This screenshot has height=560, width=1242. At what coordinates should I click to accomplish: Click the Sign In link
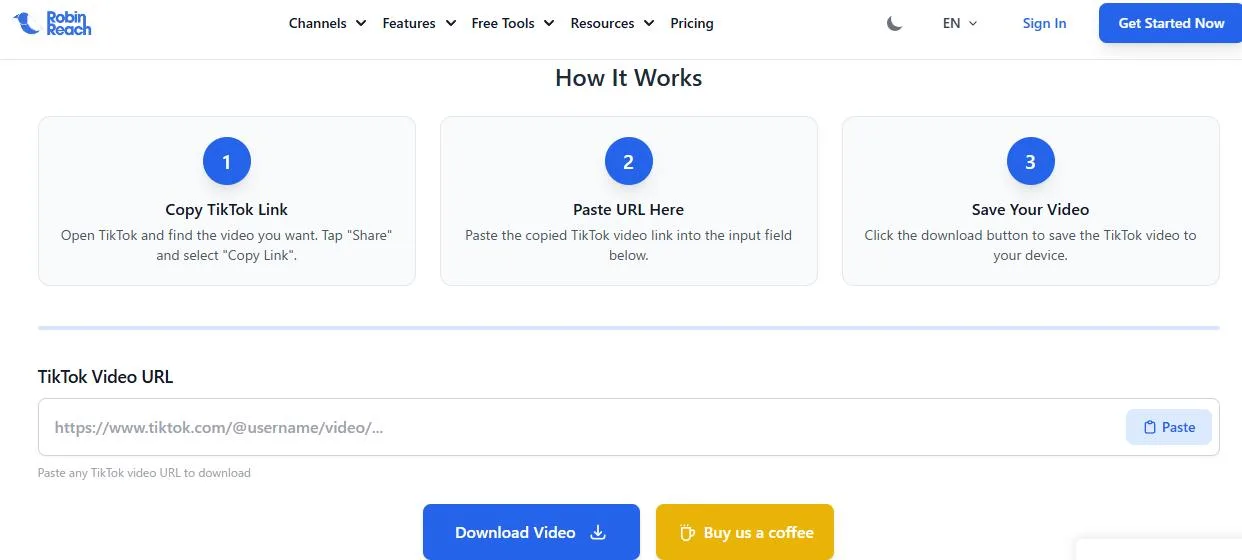click(x=1044, y=23)
